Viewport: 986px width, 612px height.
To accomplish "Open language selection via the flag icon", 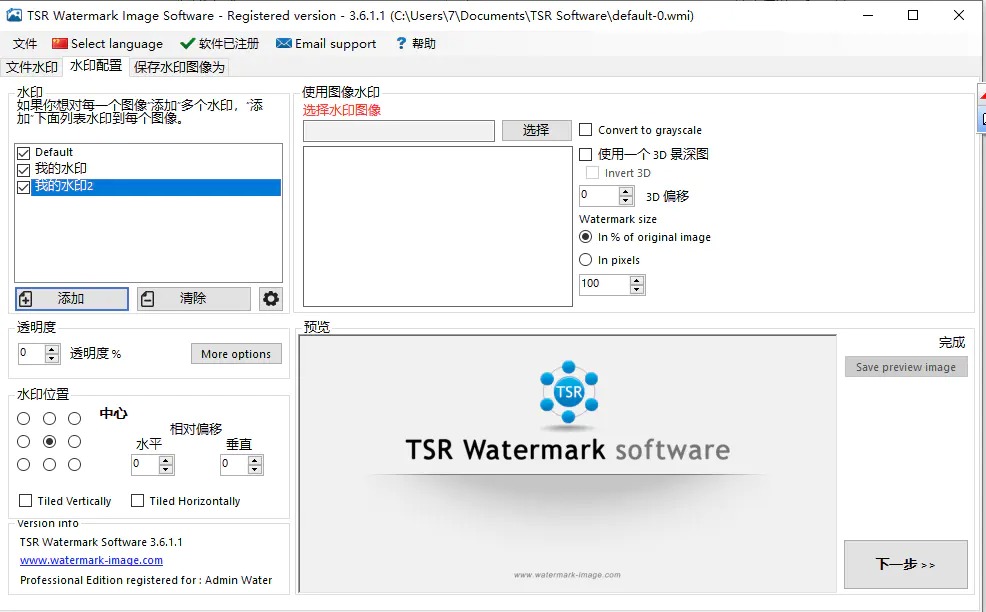I will (60, 43).
